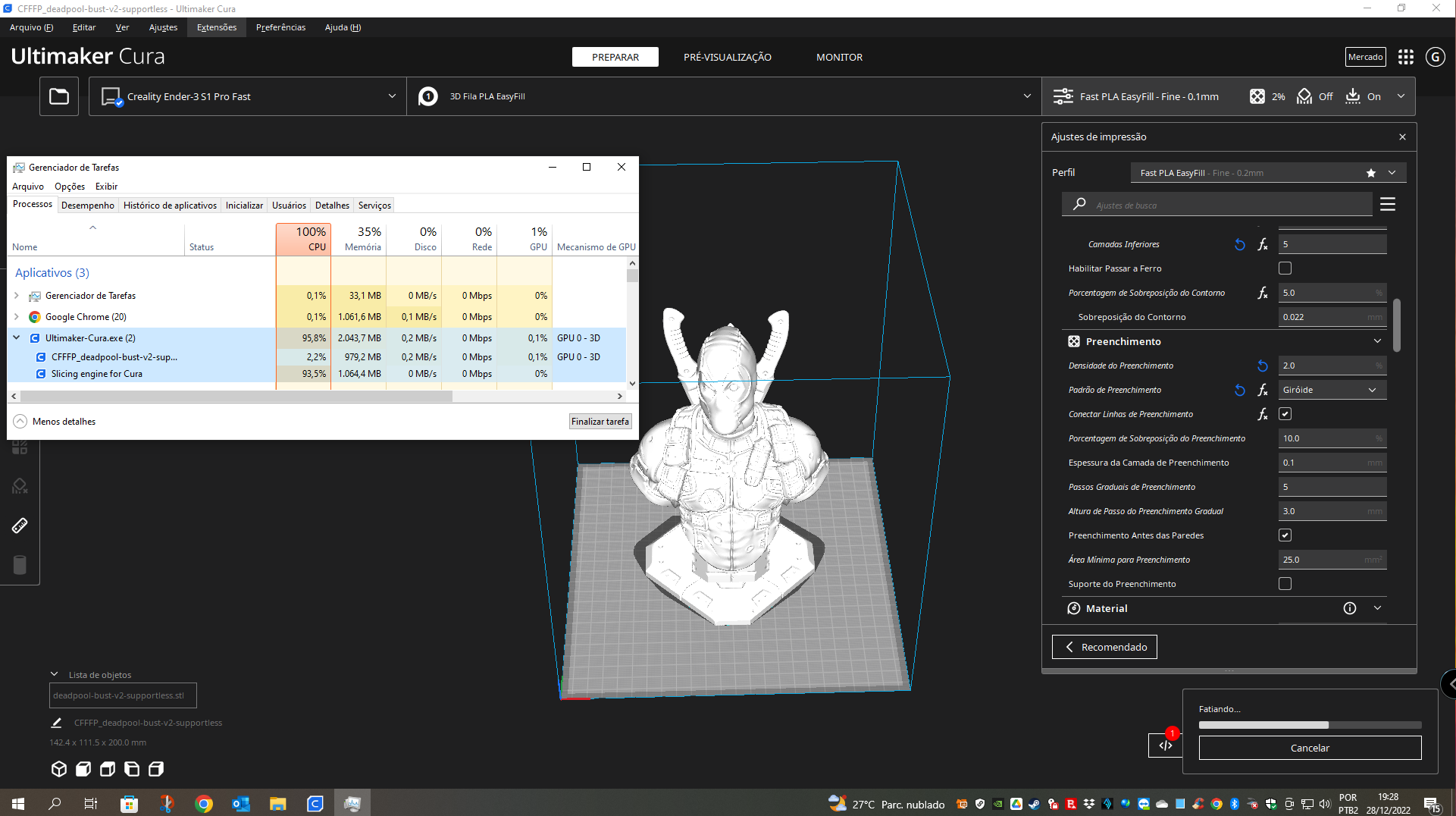Collapse the Material section chevron
This screenshot has width=1456, height=816.
[x=1378, y=607]
